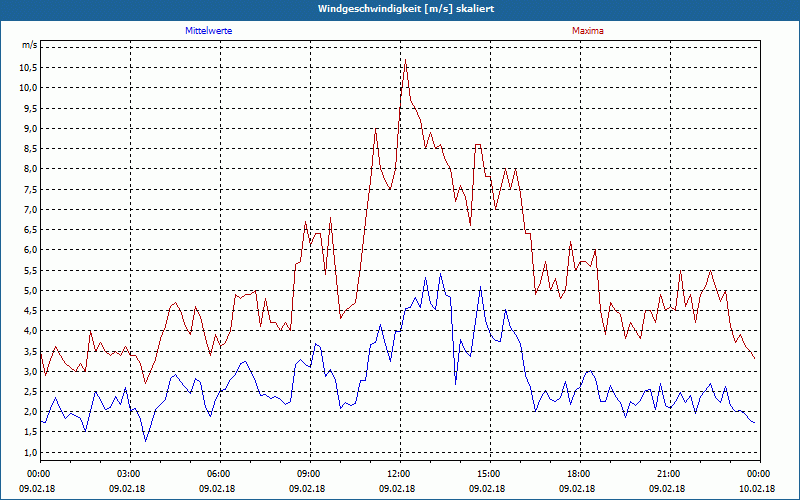Screen dimensions: 800x500
Task: Click the 12:00 time axis label
Action: coord(401,474)
